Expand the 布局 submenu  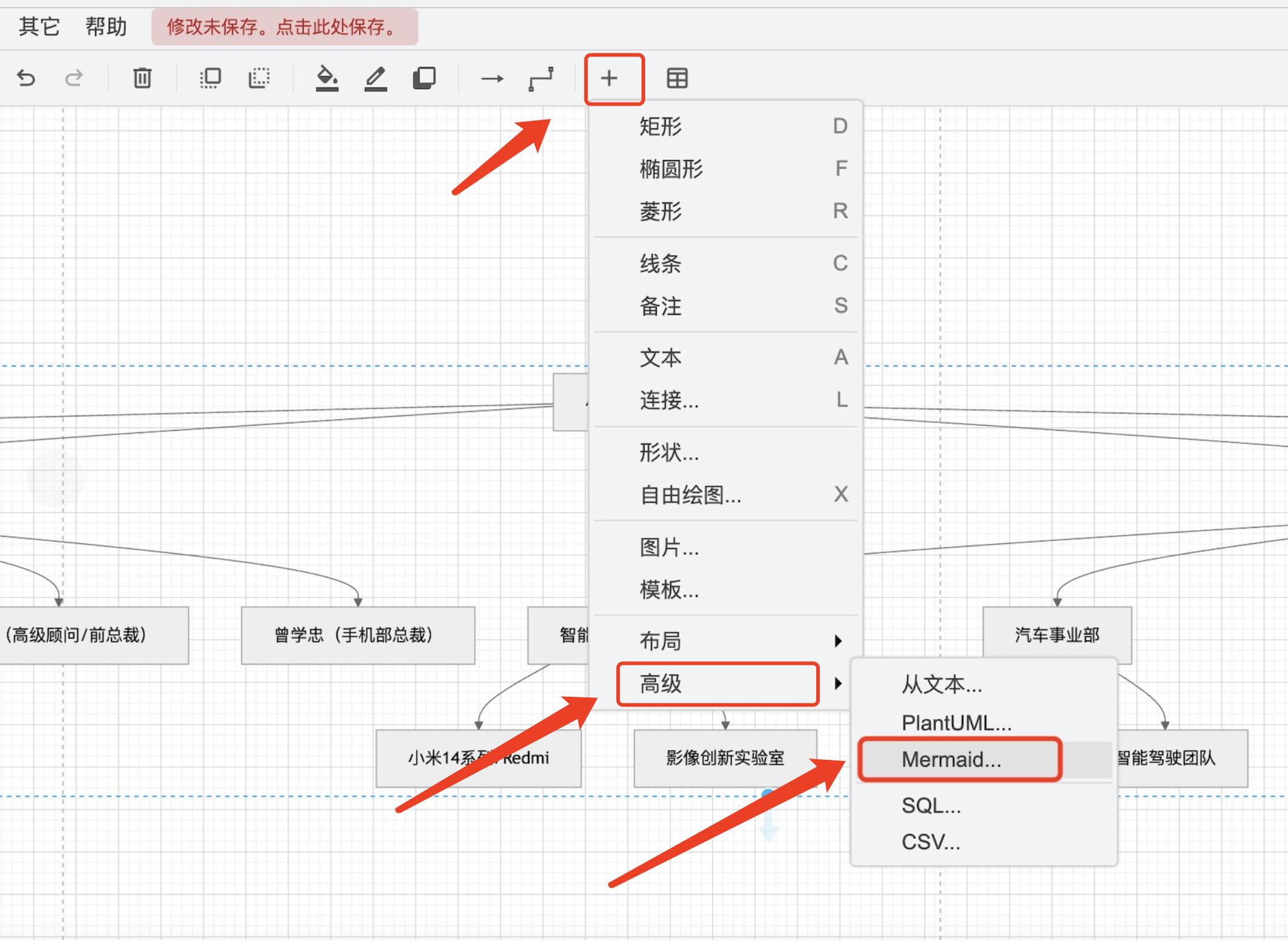click(725, 641)
